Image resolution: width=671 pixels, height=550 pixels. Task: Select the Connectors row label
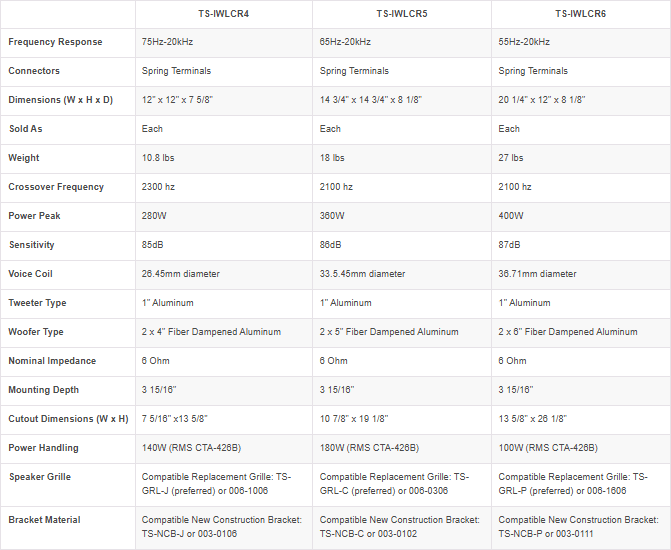[x=34, y=71]
